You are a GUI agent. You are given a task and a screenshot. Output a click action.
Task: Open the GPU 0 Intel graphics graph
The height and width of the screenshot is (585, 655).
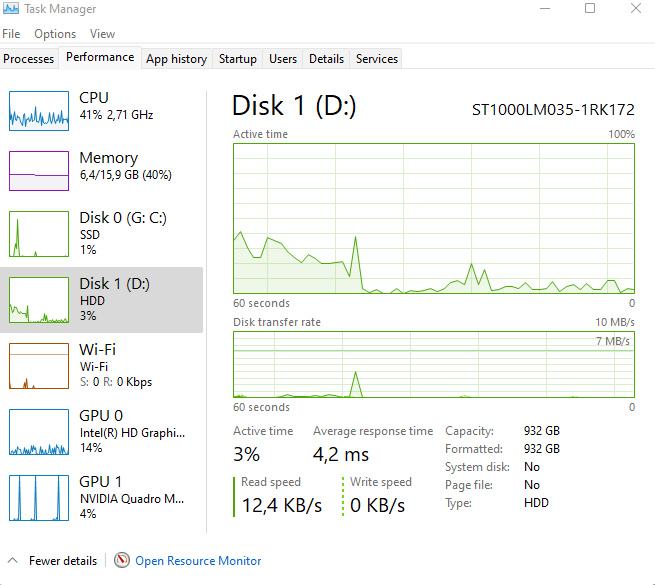coord(39,431)
